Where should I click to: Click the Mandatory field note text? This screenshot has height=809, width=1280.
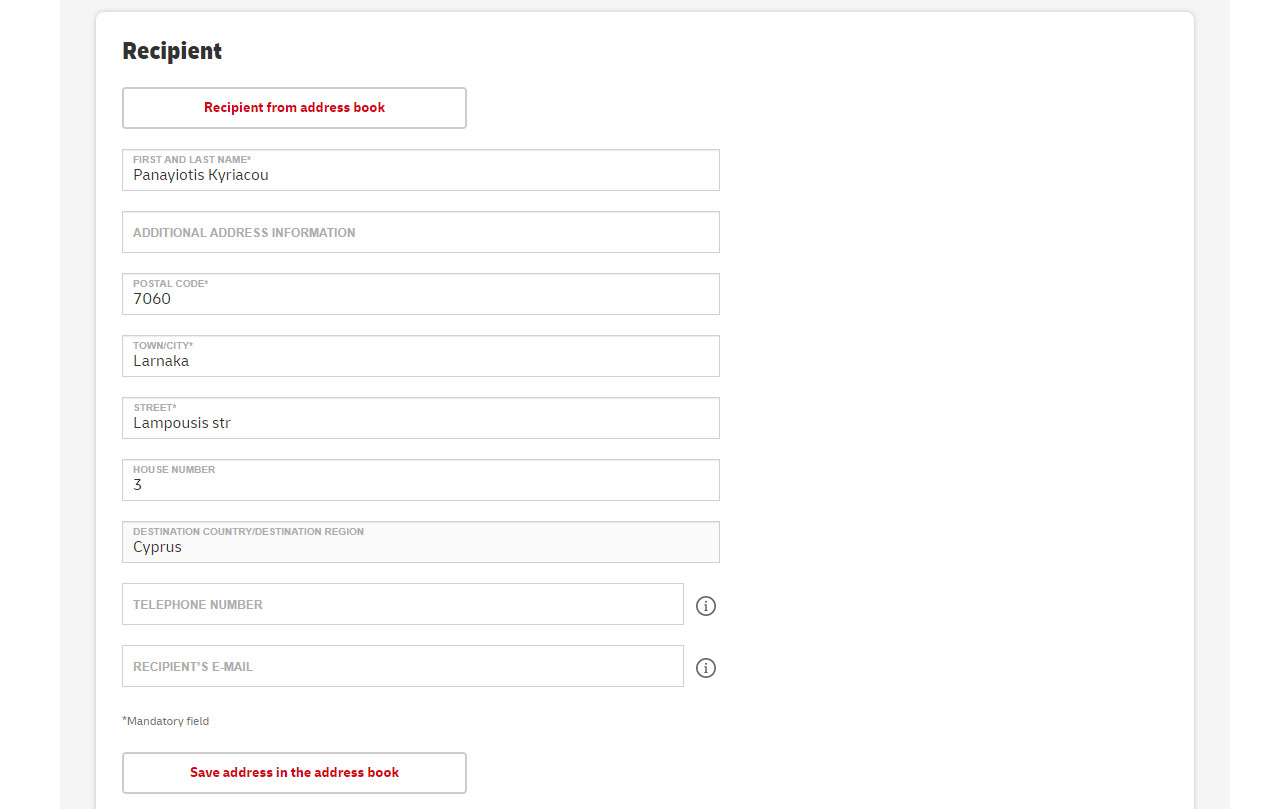point(166,721)
